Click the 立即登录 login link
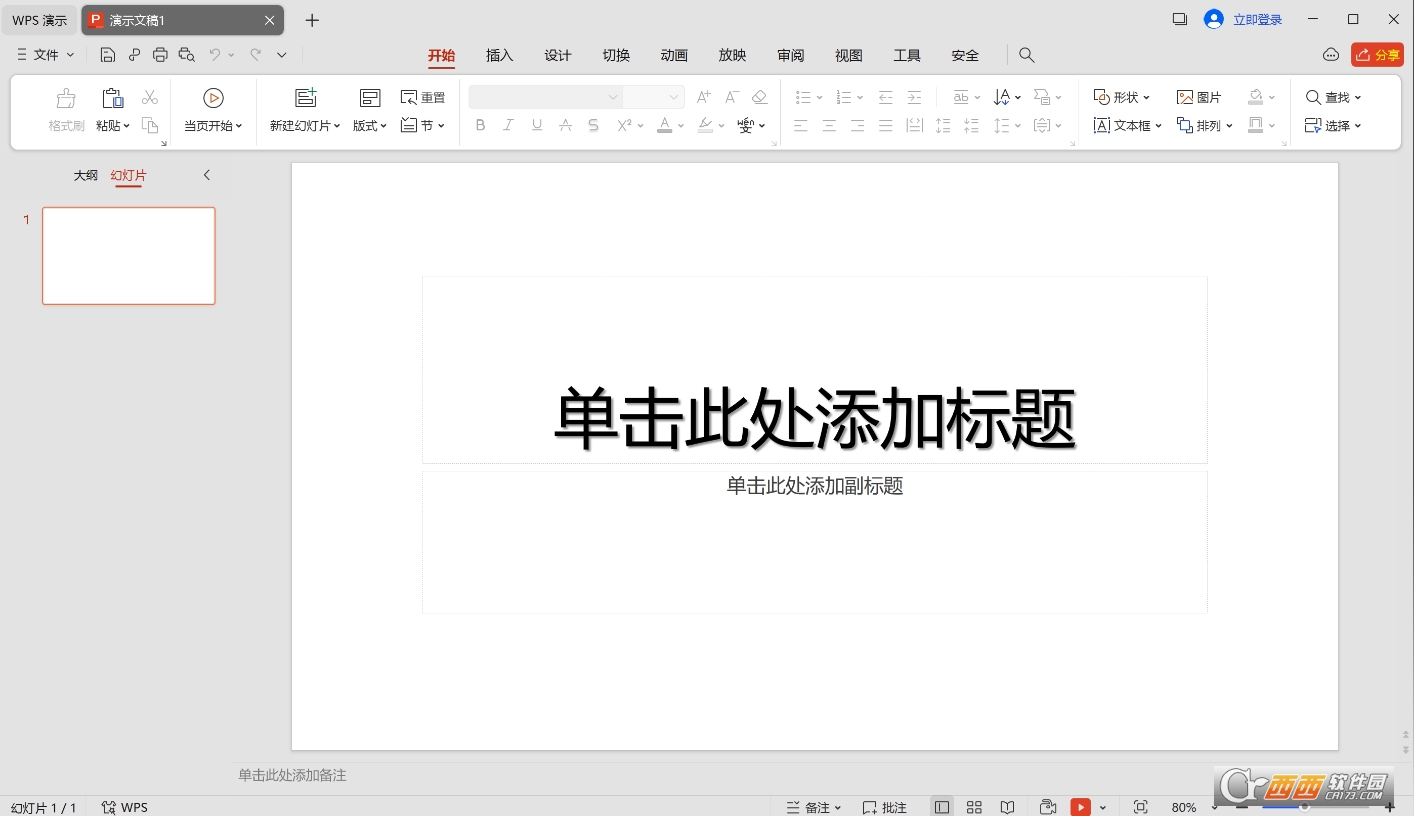This screenshot has height=816, width=1414. click(x=1257, y=19)
